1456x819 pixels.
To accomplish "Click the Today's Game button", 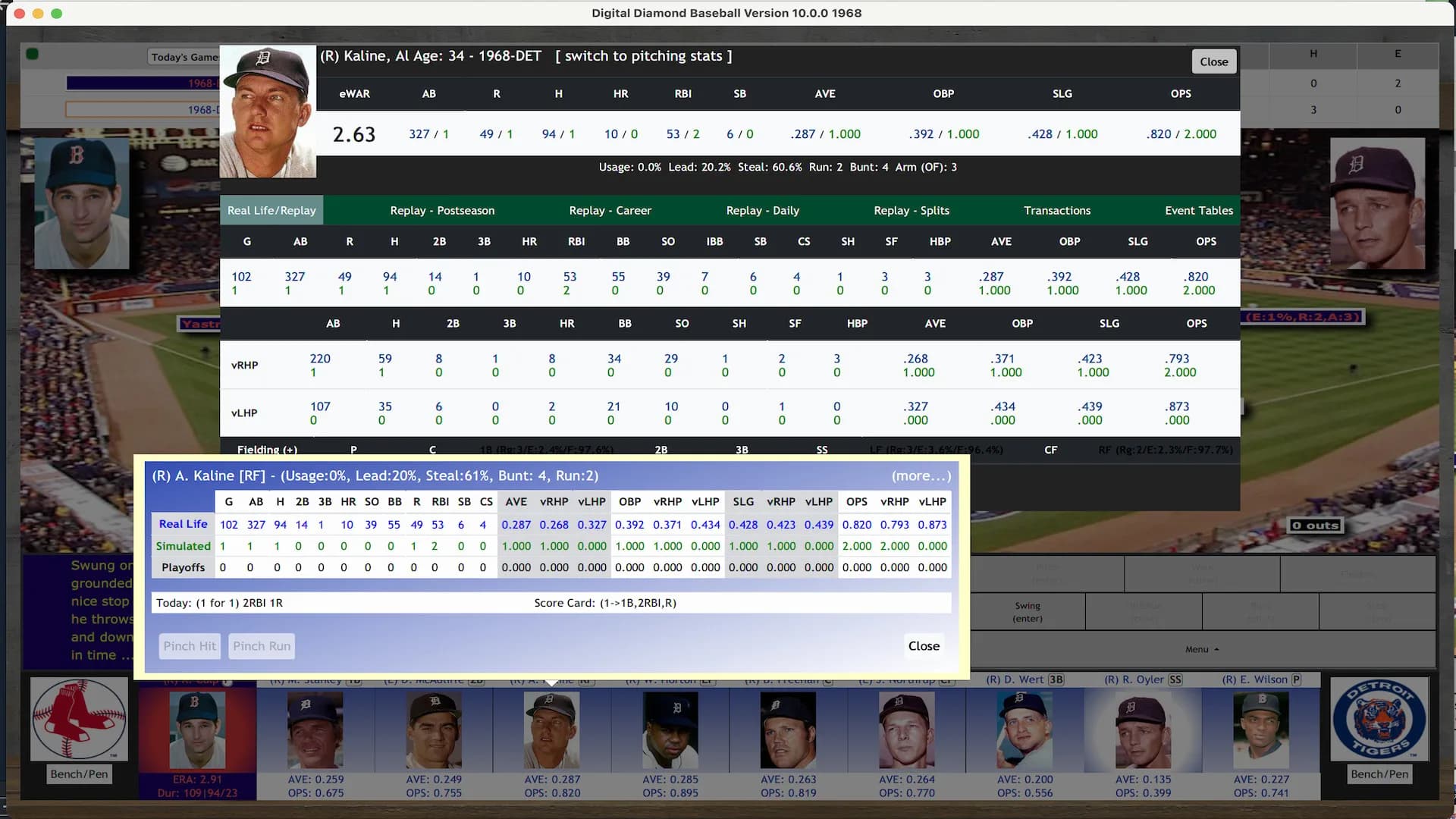I will pos(184,57).
